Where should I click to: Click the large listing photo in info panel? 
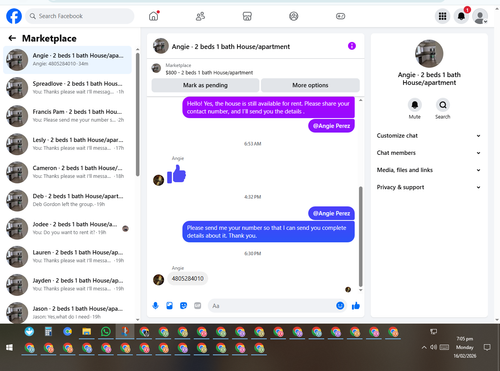tap(429, 54)
